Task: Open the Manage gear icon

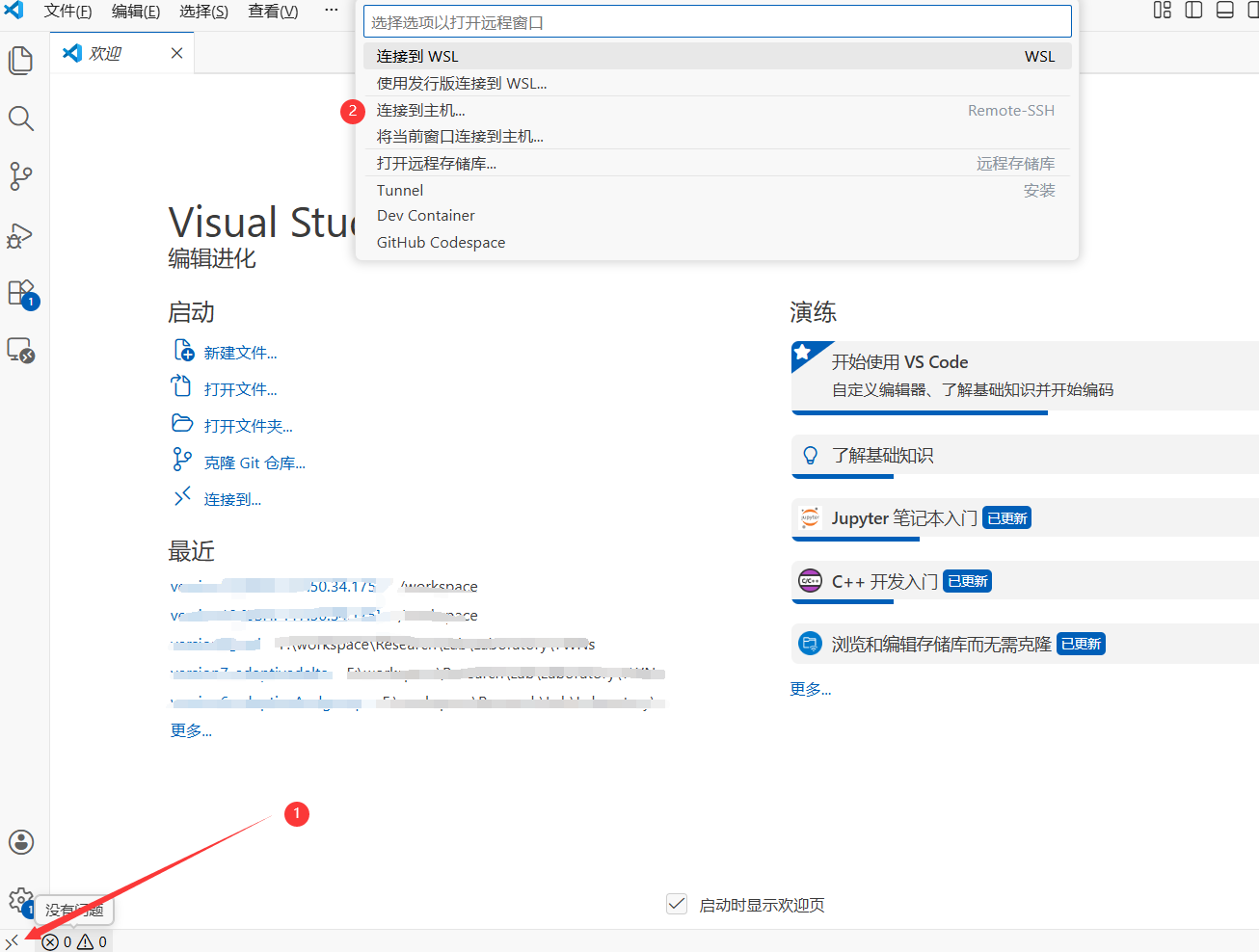Action: point(20,901)
